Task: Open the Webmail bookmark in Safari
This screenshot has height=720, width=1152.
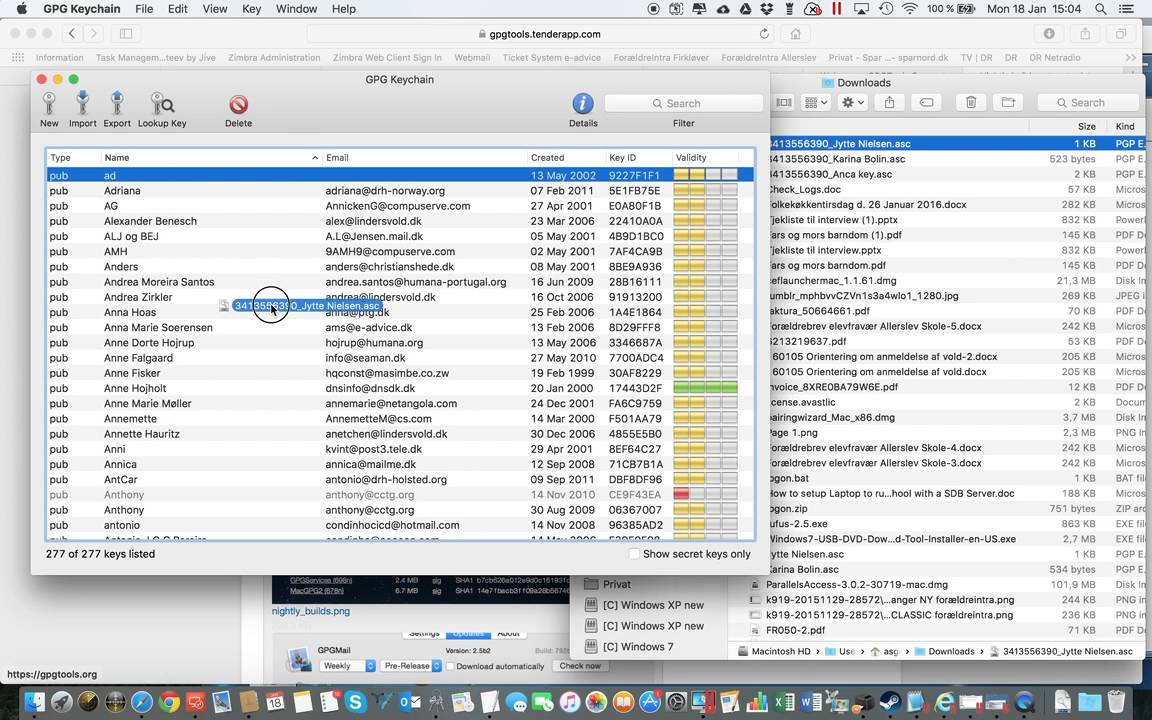Action: tap(472, 57)
